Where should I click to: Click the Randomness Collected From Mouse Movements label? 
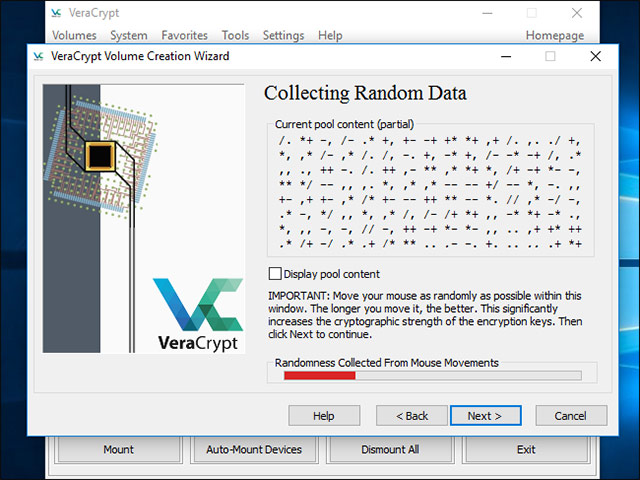pos(387,363)
